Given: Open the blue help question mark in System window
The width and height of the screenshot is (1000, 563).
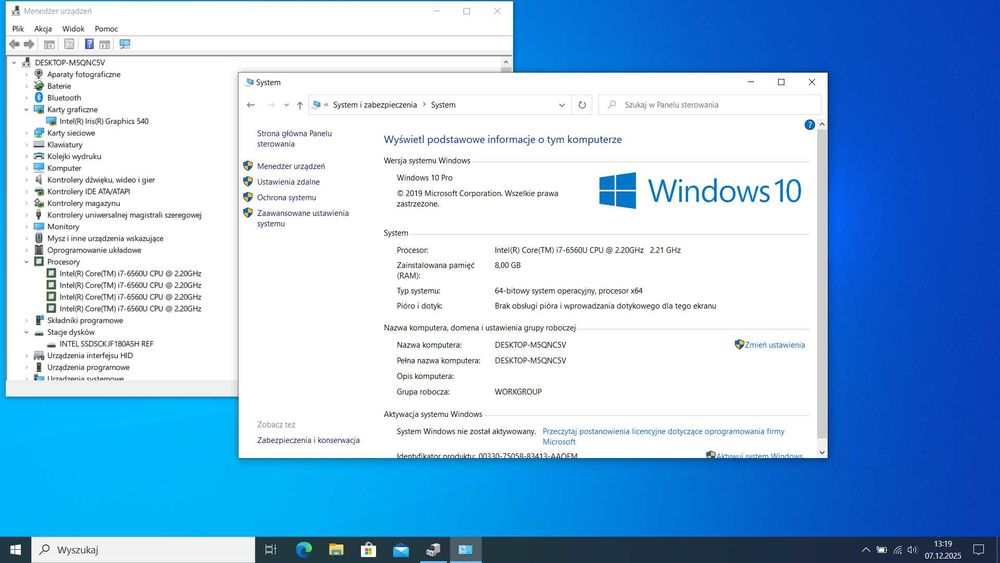Looking at the screenshot, I should (809, 125).
